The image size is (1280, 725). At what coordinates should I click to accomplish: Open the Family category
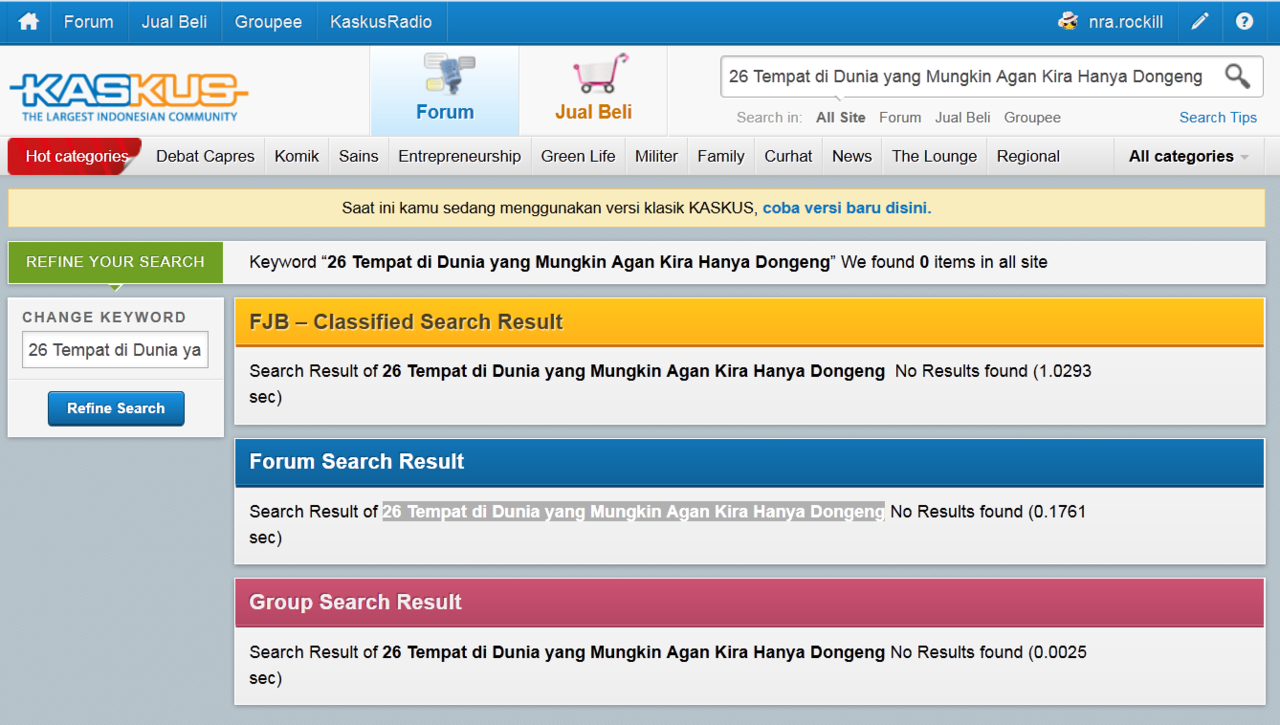click(x=721, y=156)
